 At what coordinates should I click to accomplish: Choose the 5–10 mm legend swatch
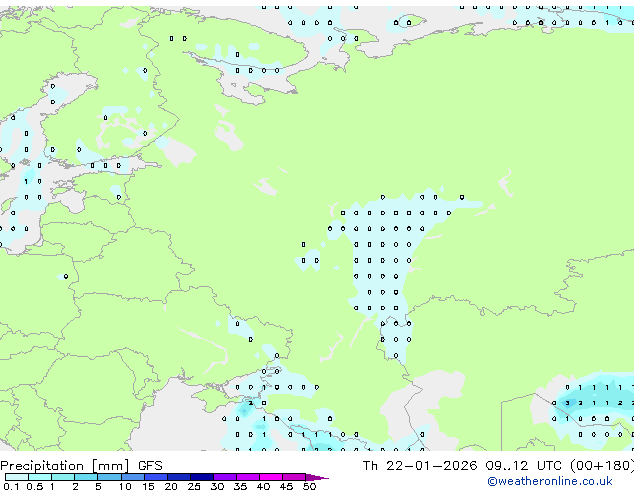click(x=109, y=477)
